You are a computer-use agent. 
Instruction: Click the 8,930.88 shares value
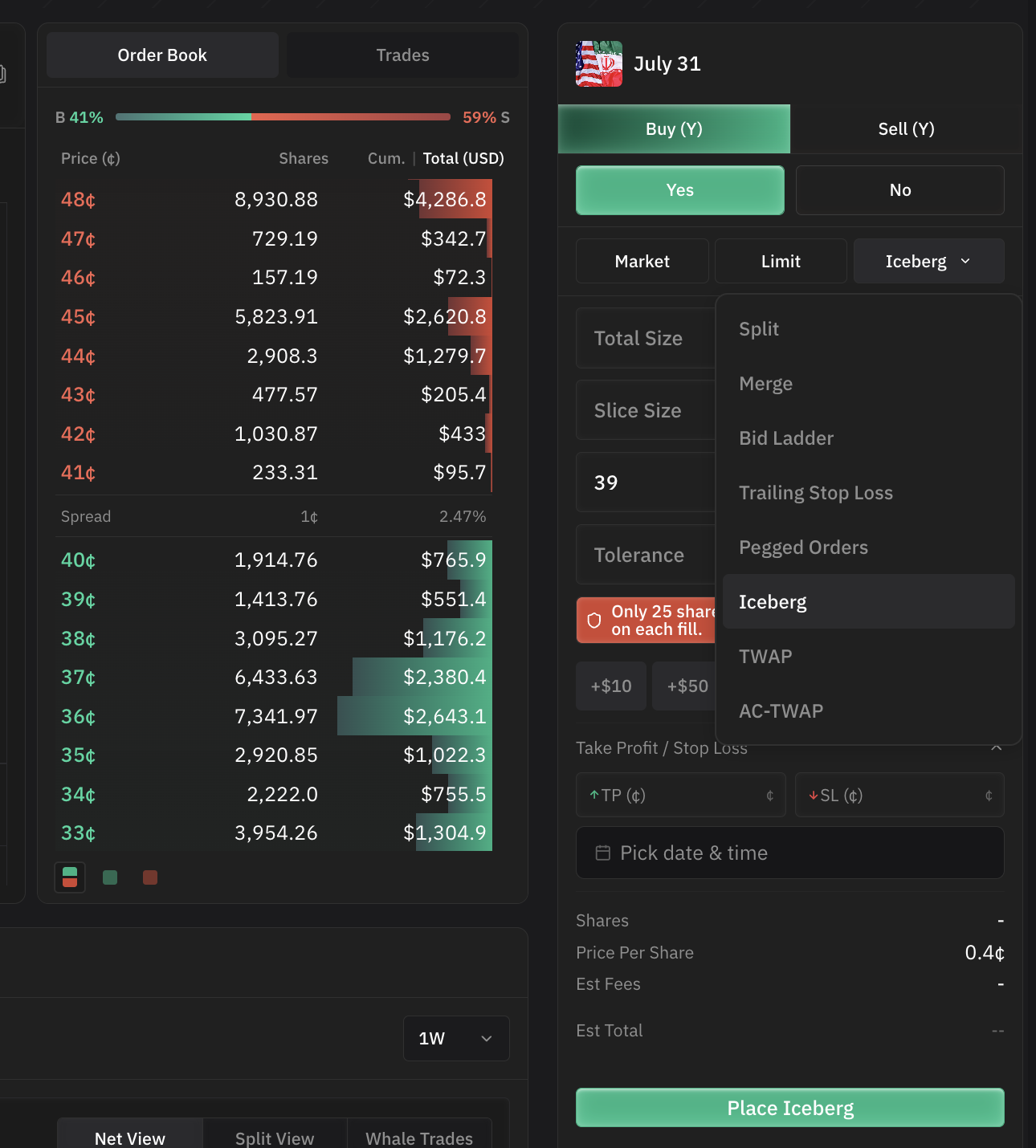276,199
